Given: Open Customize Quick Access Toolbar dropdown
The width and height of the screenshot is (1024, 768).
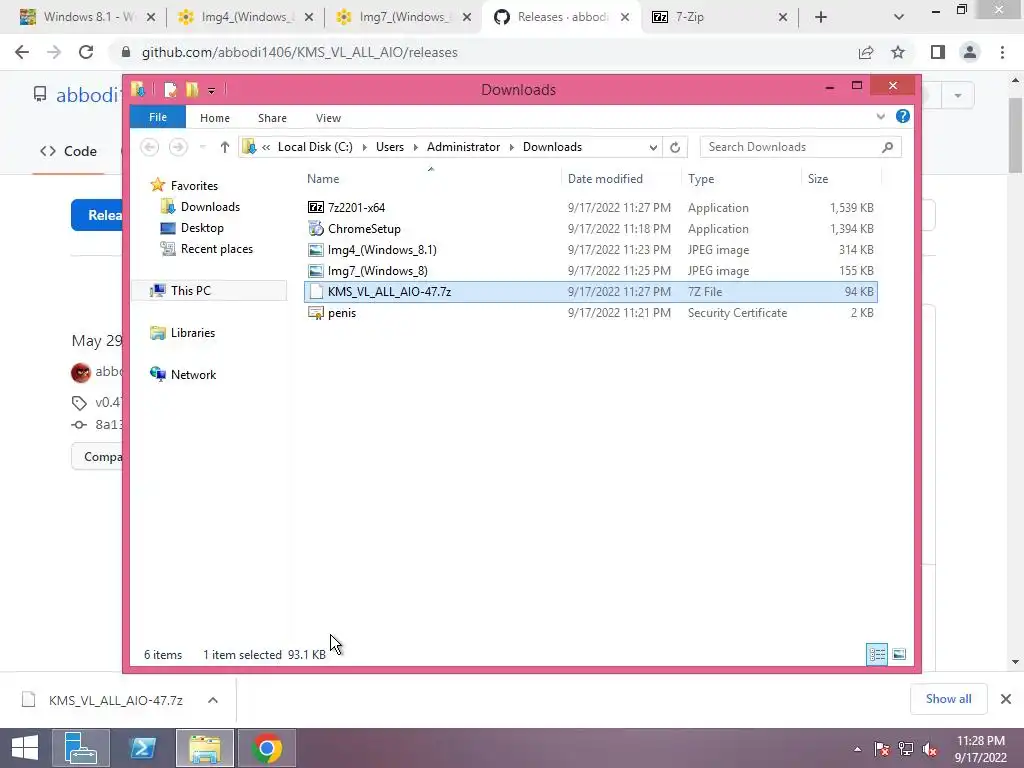Looking at the screenshot, I should (x=212, y=90).
